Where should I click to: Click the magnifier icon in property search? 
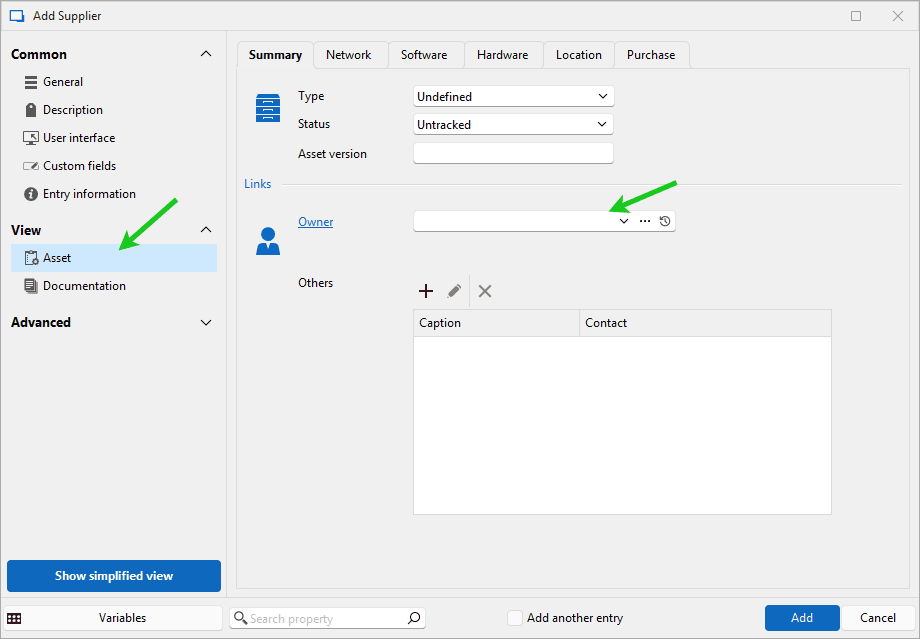click(414, 618)
